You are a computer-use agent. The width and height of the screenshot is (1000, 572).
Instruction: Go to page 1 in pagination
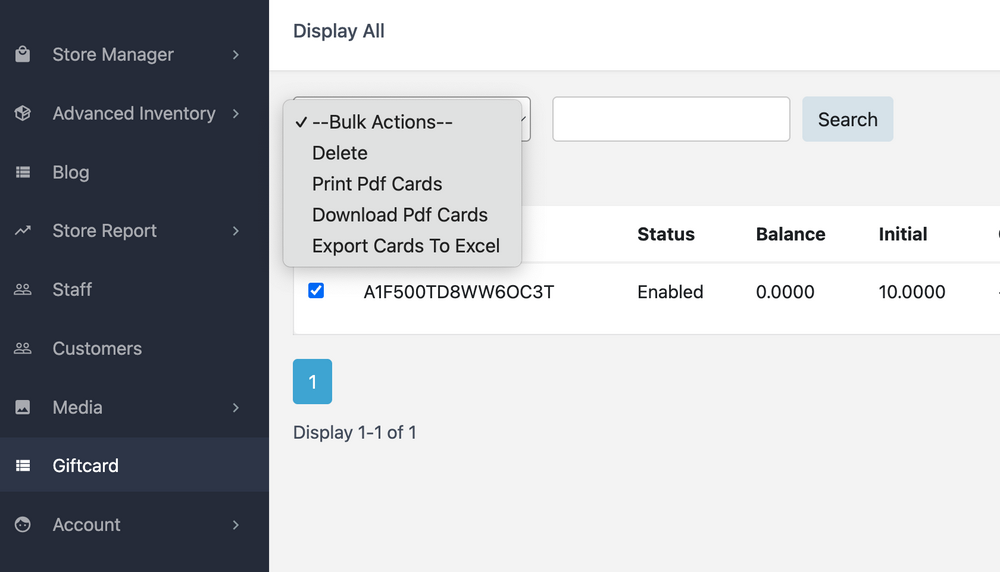[312, 382]
